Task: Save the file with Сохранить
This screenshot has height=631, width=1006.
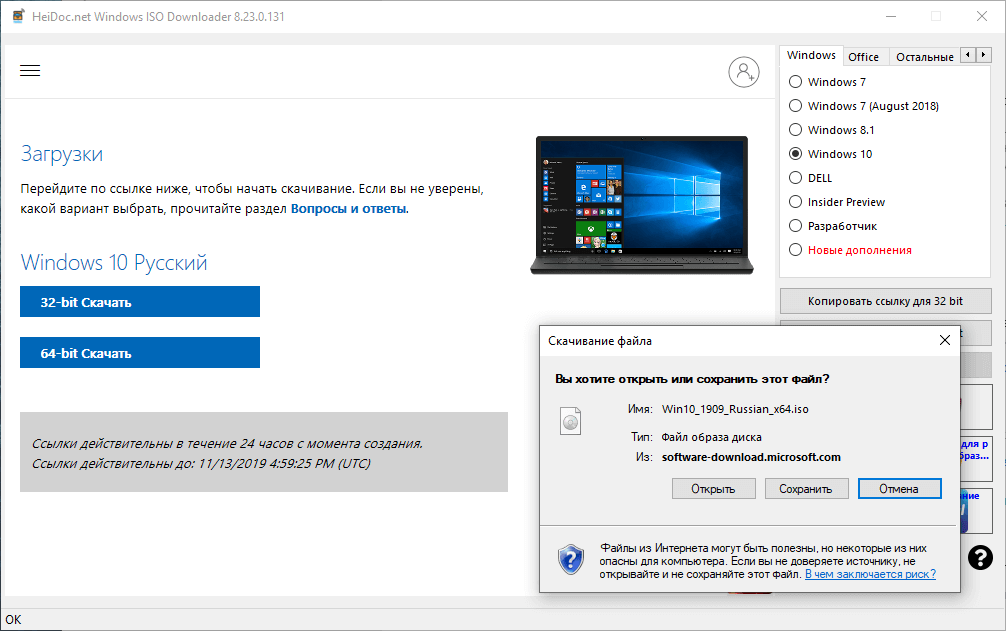Action: point(806,488)
